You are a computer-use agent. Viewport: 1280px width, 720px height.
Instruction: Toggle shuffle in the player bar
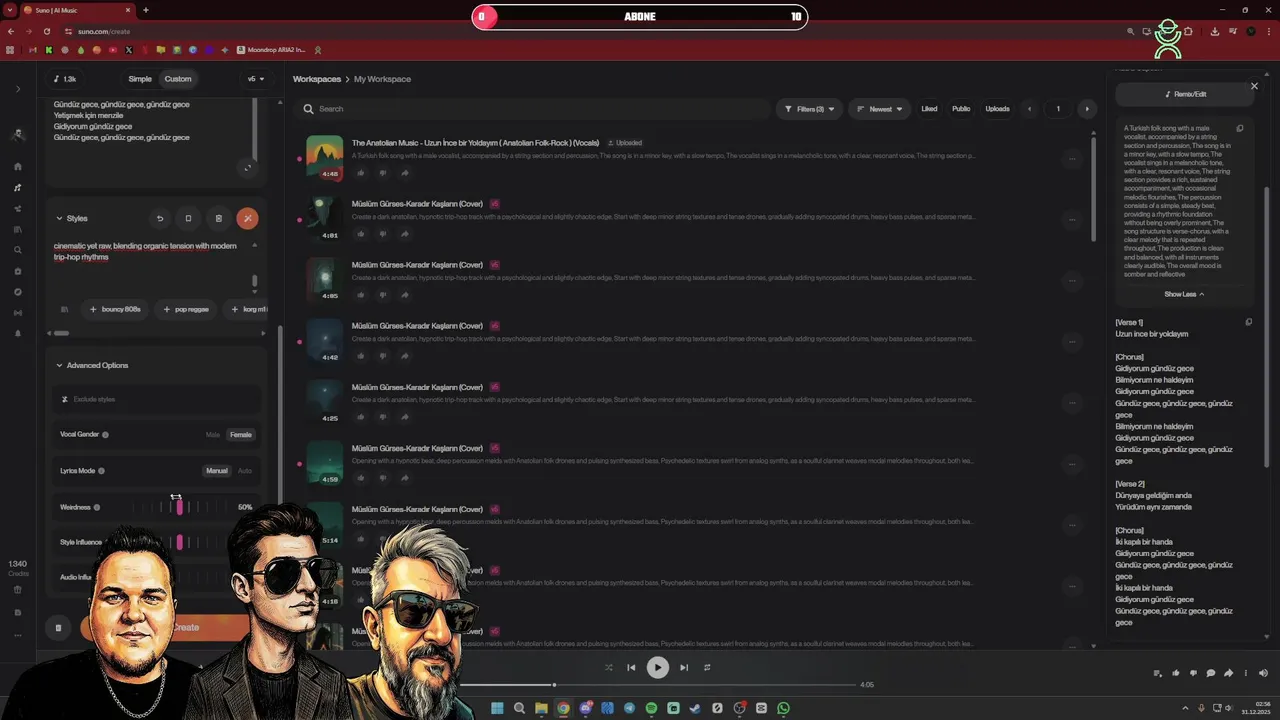[609, 667]
